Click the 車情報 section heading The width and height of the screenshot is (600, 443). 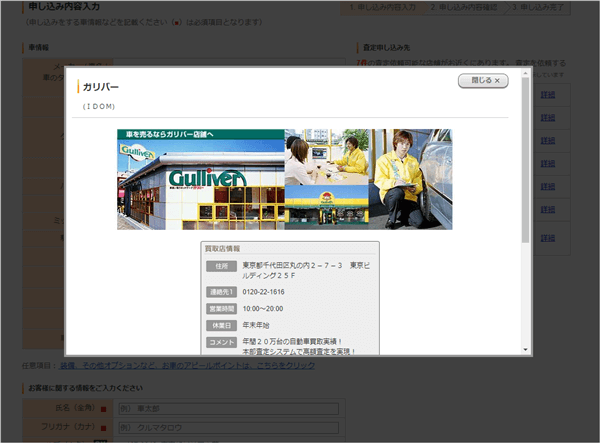(39, 48)
